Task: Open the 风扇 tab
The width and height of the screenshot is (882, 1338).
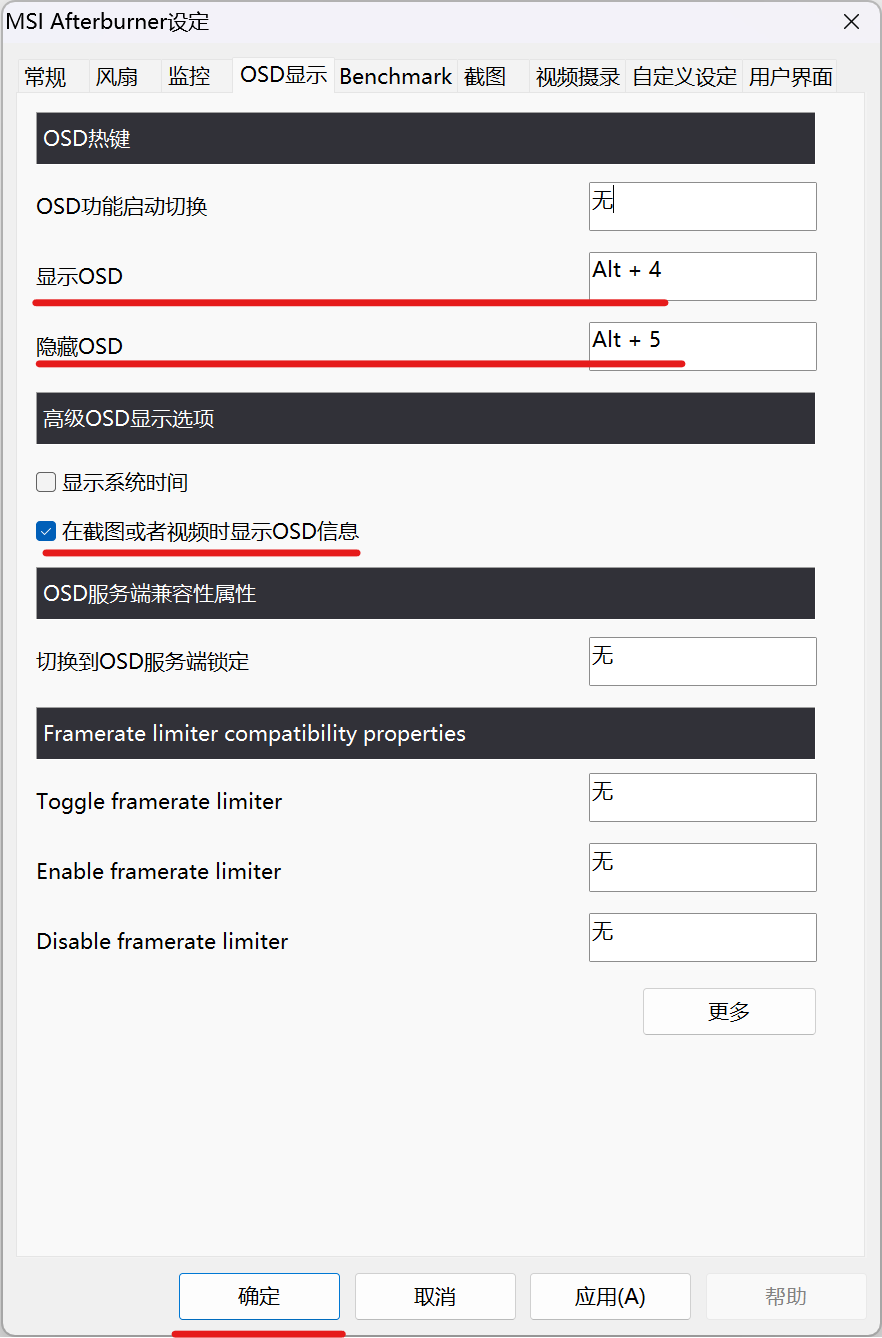Action: click(116, 77)
